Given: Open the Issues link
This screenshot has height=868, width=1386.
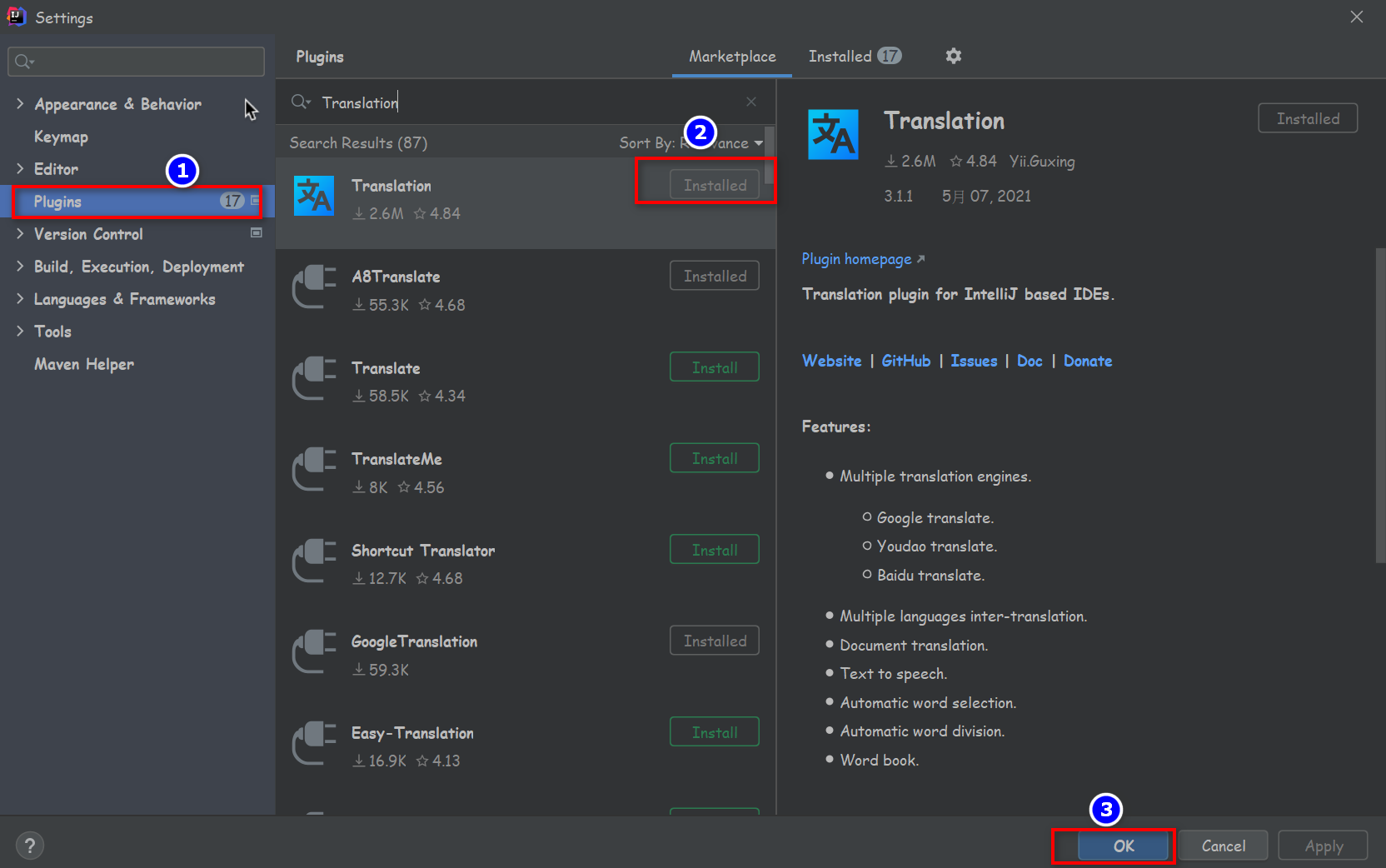Looking at the screenshot, I should click(x=974, y=361).
